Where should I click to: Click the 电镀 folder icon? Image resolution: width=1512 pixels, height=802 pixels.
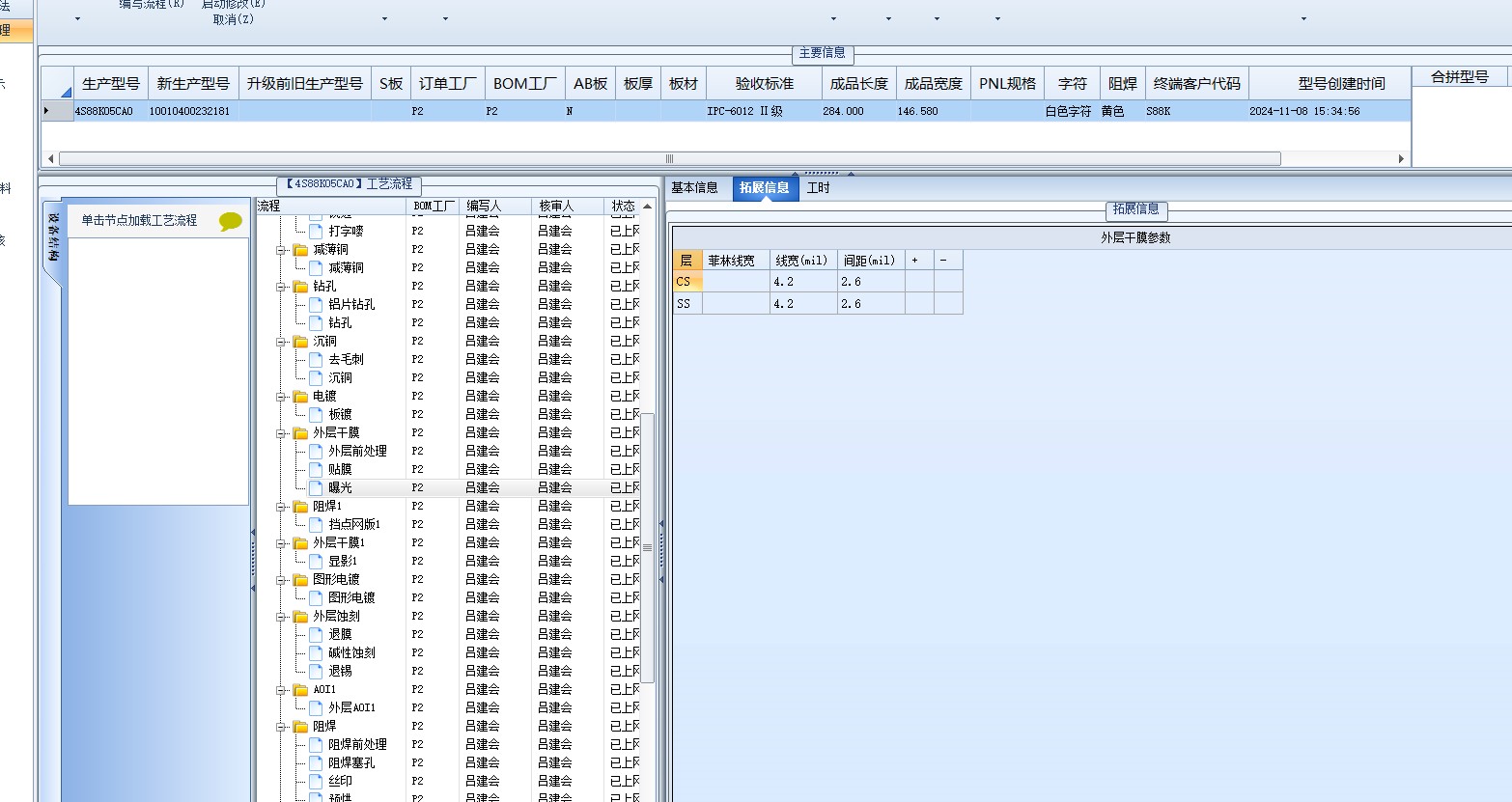(300, 397)
